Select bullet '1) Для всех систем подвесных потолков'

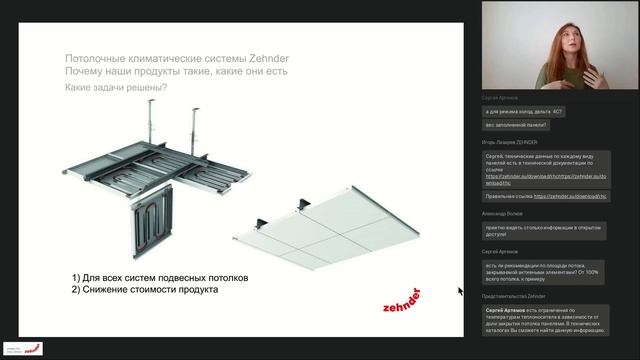[160, 278]
